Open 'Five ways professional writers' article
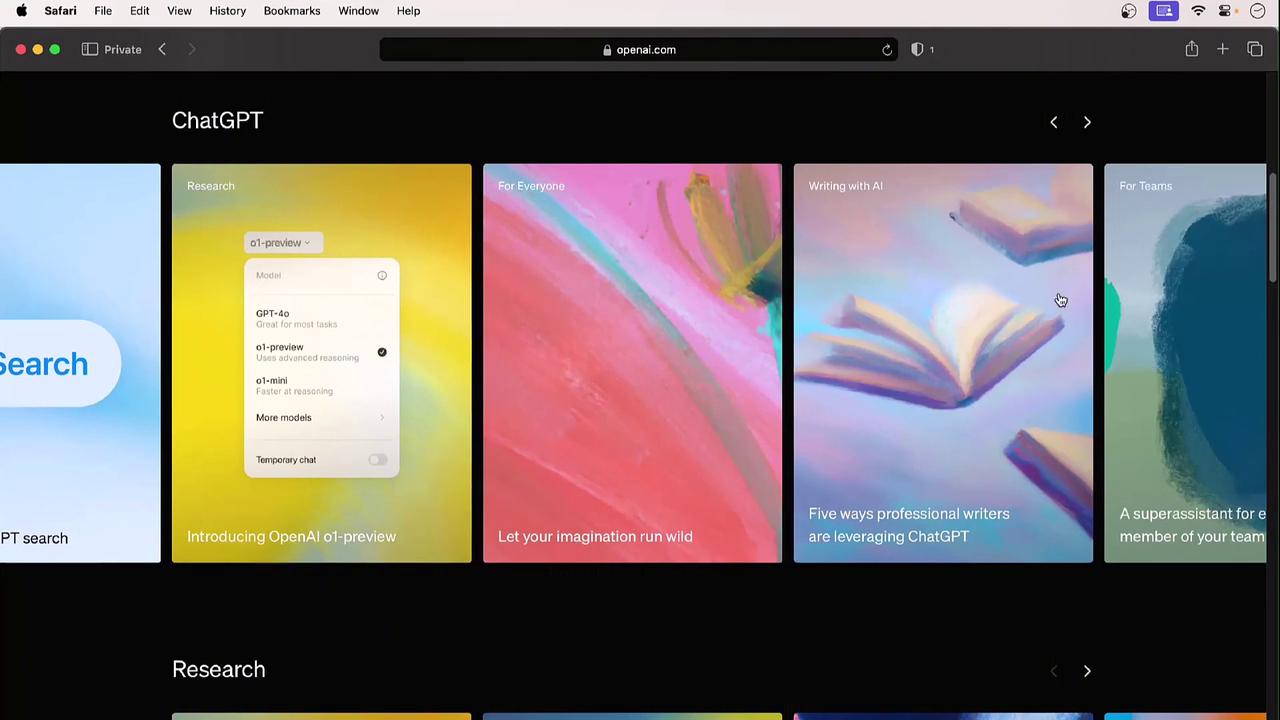The height and width of the screenshot is (720, 1280). coord(943,363)
